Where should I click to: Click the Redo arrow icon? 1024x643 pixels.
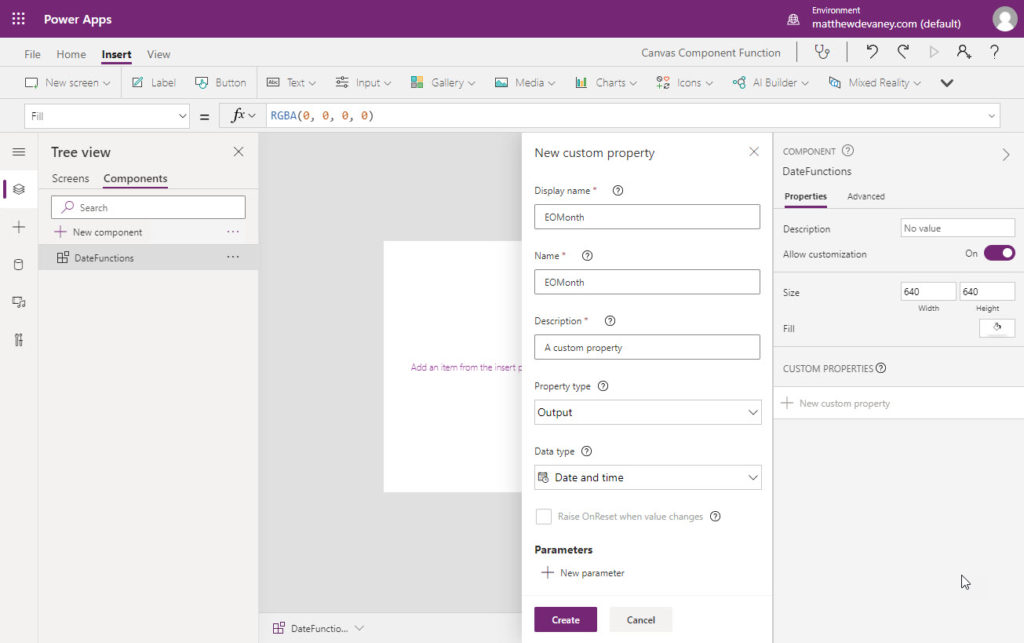tap(903, 52)
